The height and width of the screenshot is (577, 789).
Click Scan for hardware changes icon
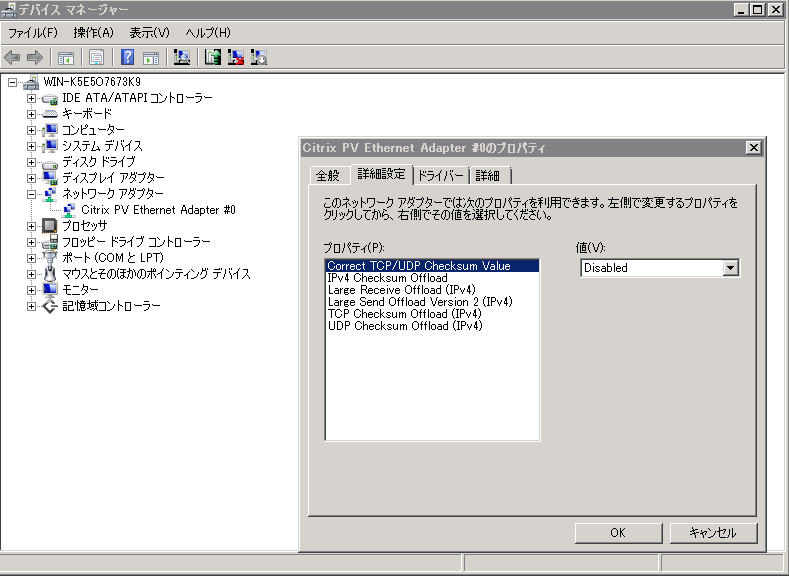point(182,57)
